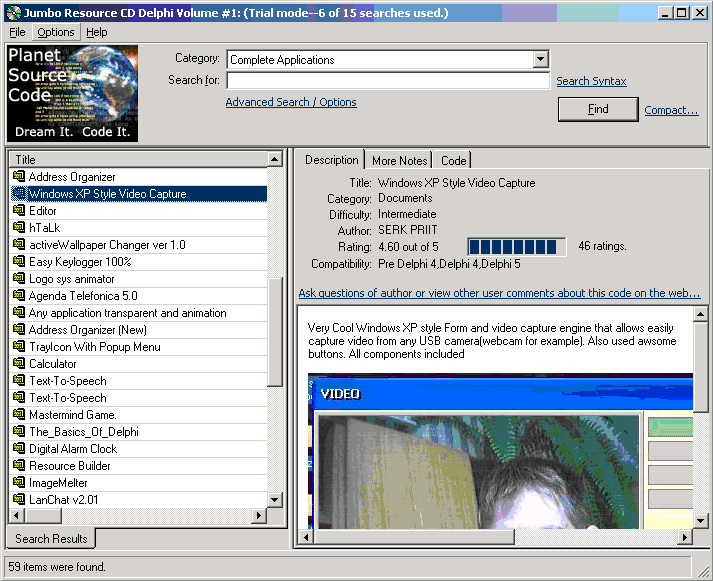Switch to the Code tab
The image size is (713, 581).
(x=453, y=160)
